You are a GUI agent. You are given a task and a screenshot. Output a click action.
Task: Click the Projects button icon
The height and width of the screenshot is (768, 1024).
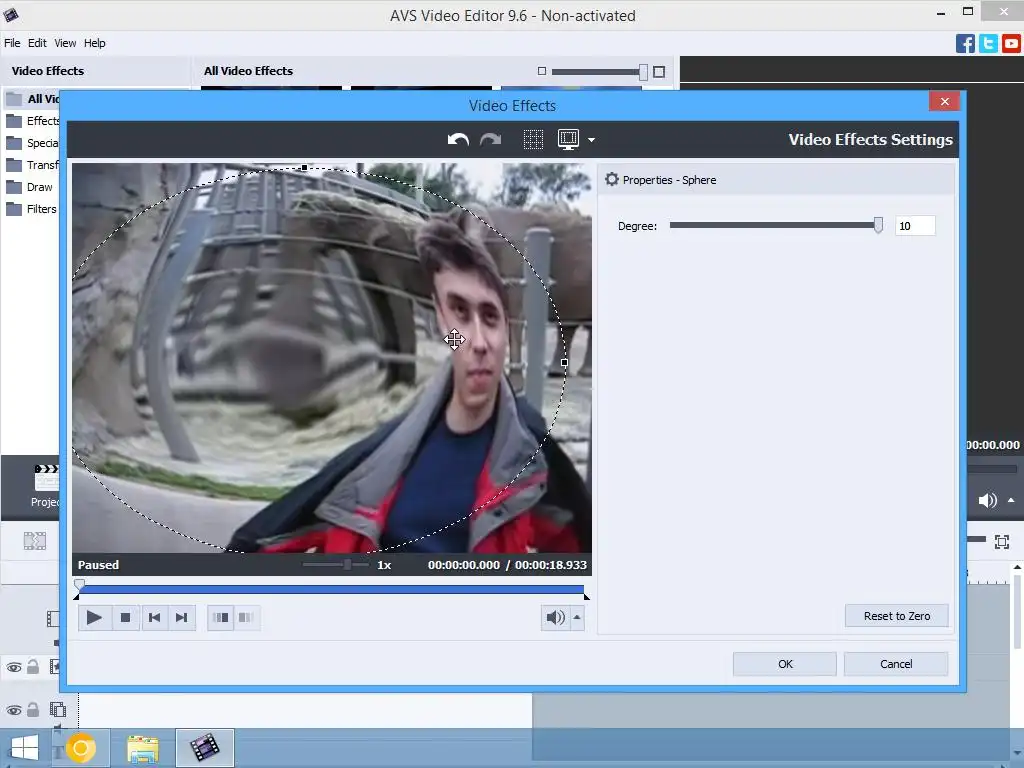click(46, 479)
